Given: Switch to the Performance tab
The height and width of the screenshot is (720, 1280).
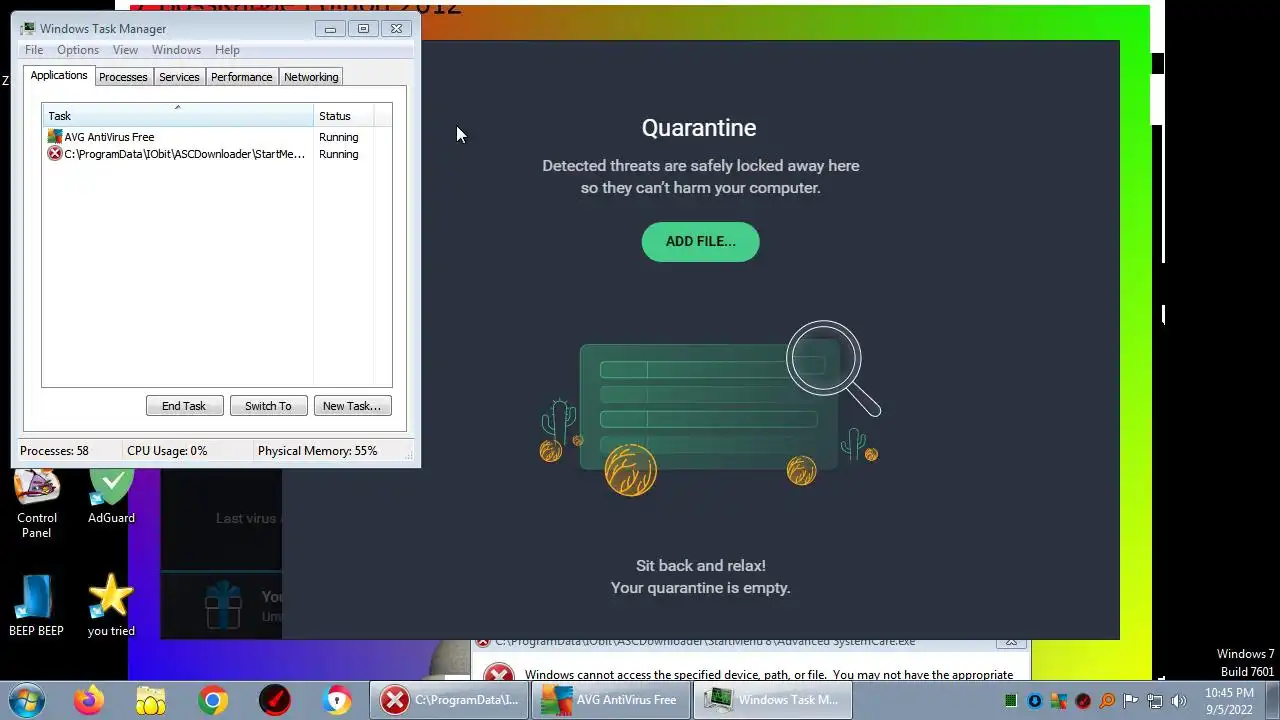Looking at the screenshot, I should pyautogui.click(x=241, y=77).
